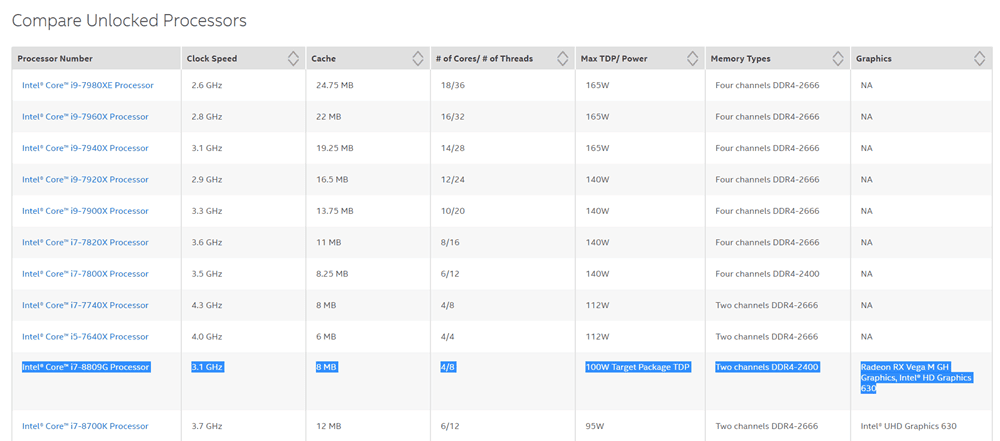Click the Intel Core i9-7940X link
This screenshot has width=1000, height=441.
[x=85, y=148]
